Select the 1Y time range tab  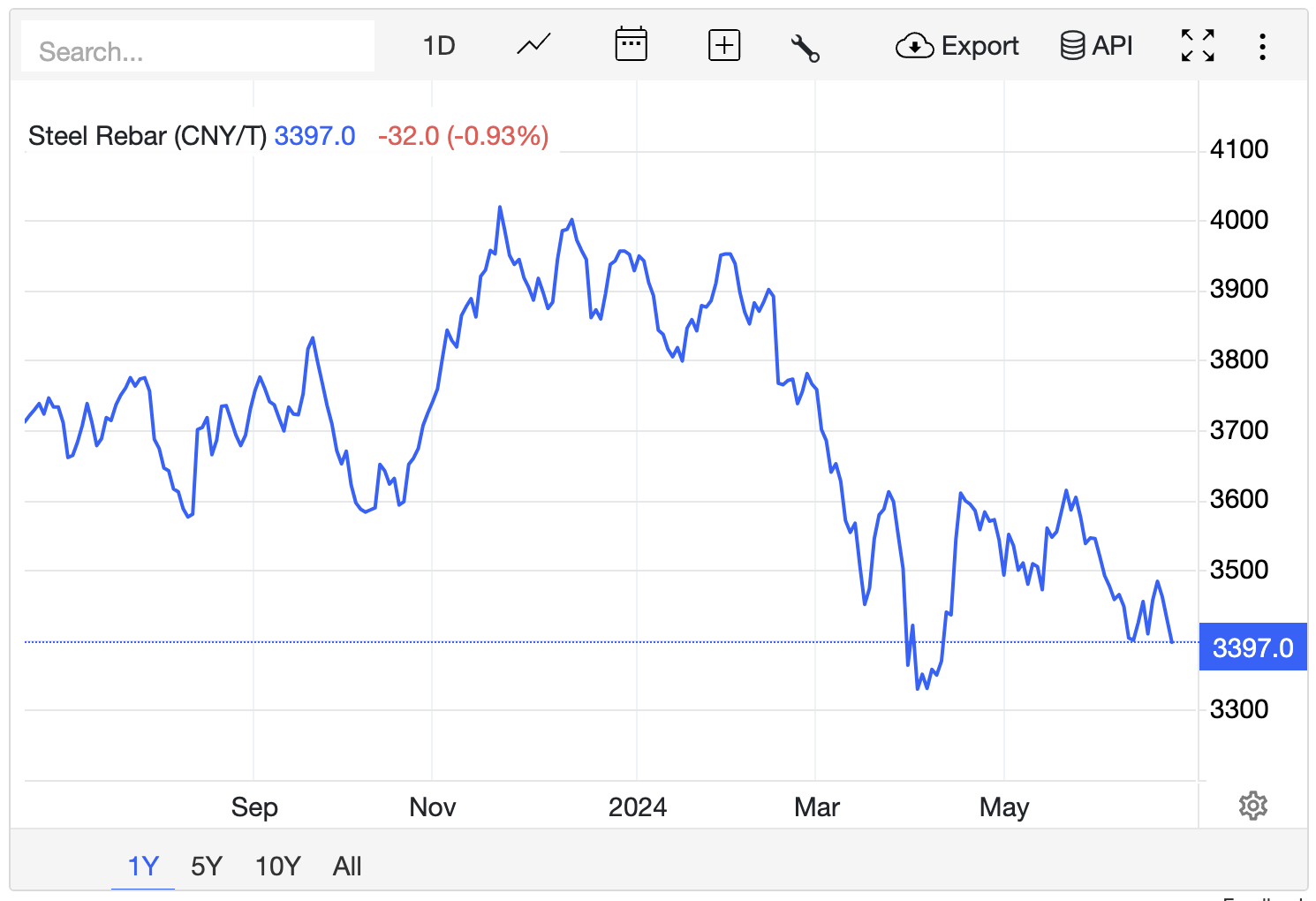click(x=143, y=866)
